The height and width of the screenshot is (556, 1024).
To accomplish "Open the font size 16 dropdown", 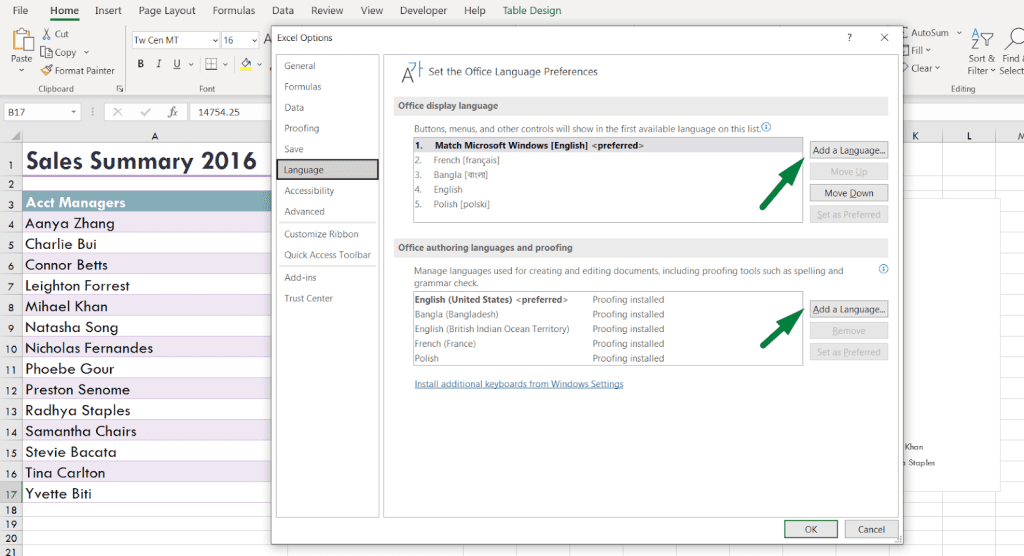I will click(x=254, y=41).
